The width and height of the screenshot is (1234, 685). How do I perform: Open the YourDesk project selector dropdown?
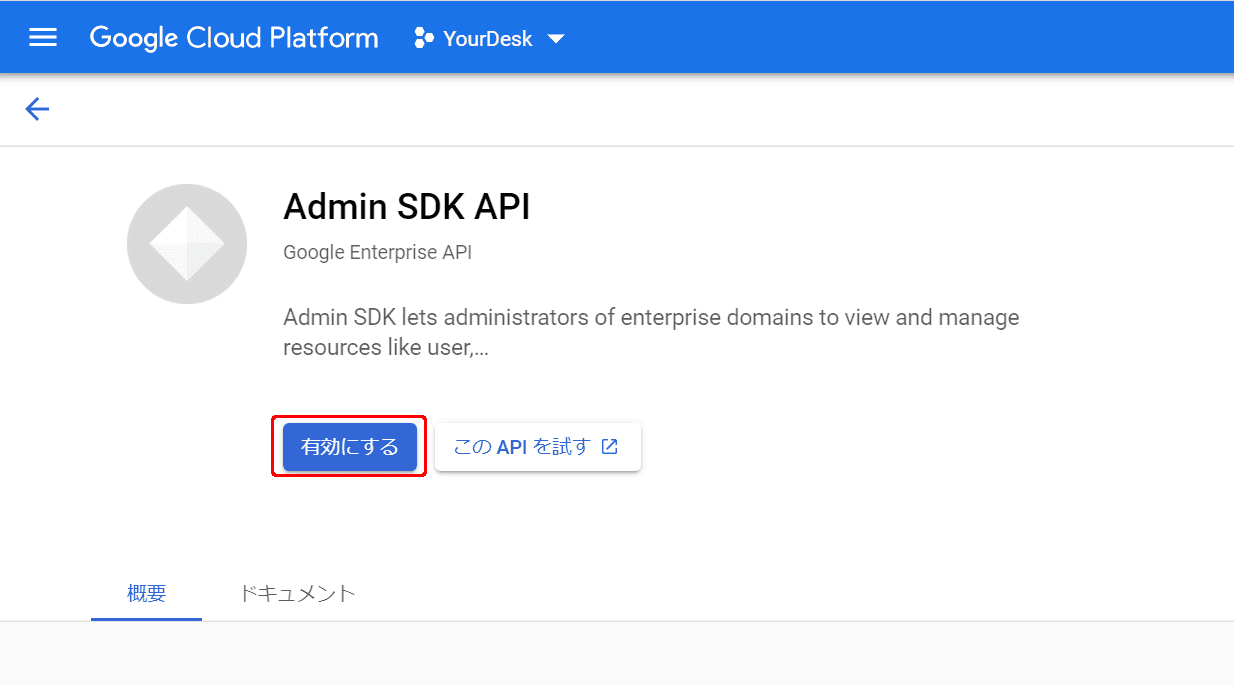[x=489, y=39]
